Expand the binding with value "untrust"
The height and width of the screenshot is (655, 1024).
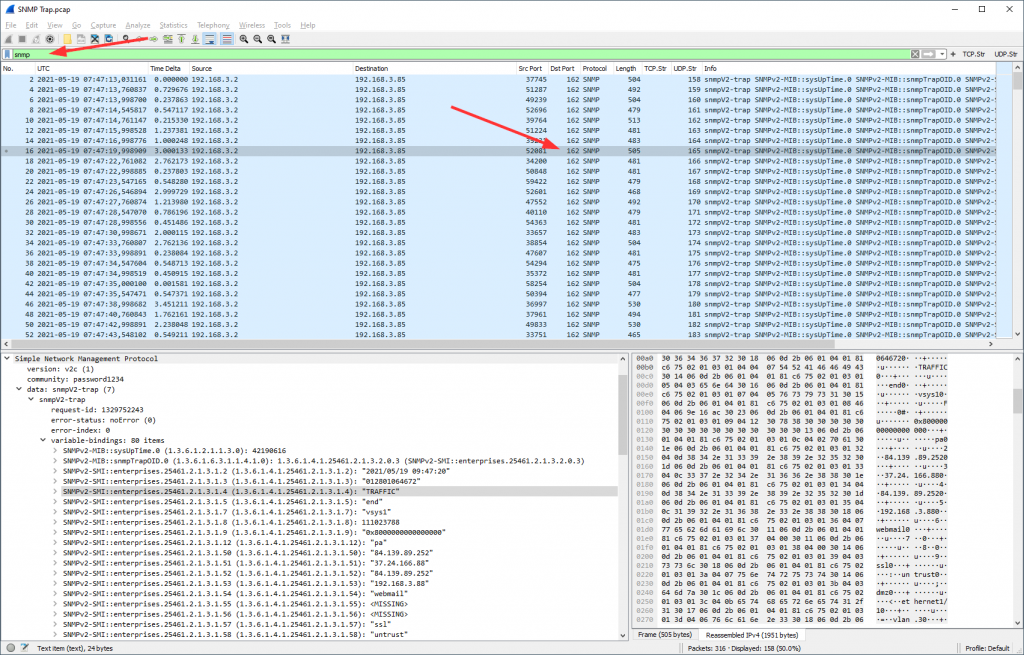(x=56, y=635)
